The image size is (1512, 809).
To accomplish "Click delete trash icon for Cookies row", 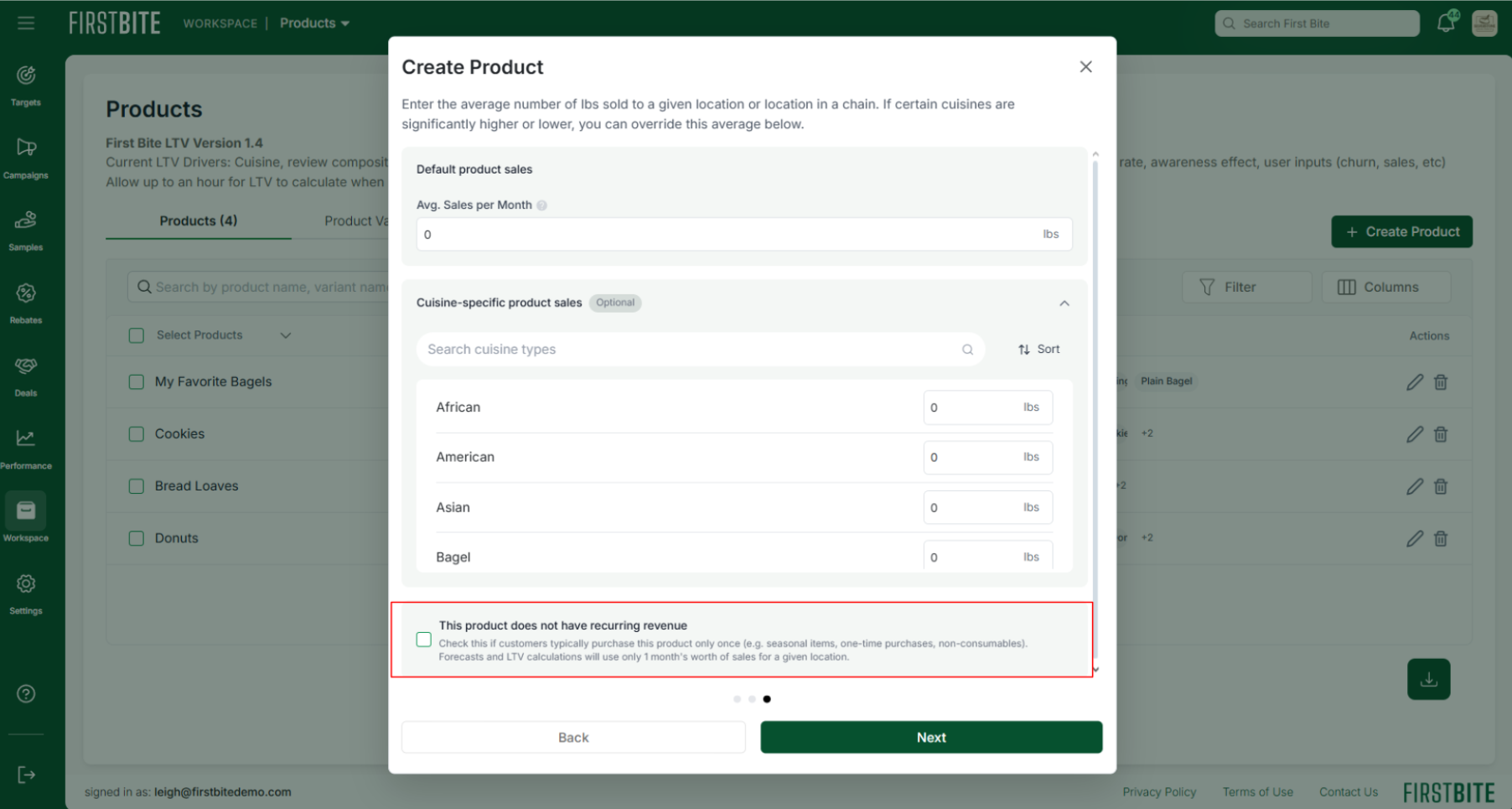I will 1441,434.
